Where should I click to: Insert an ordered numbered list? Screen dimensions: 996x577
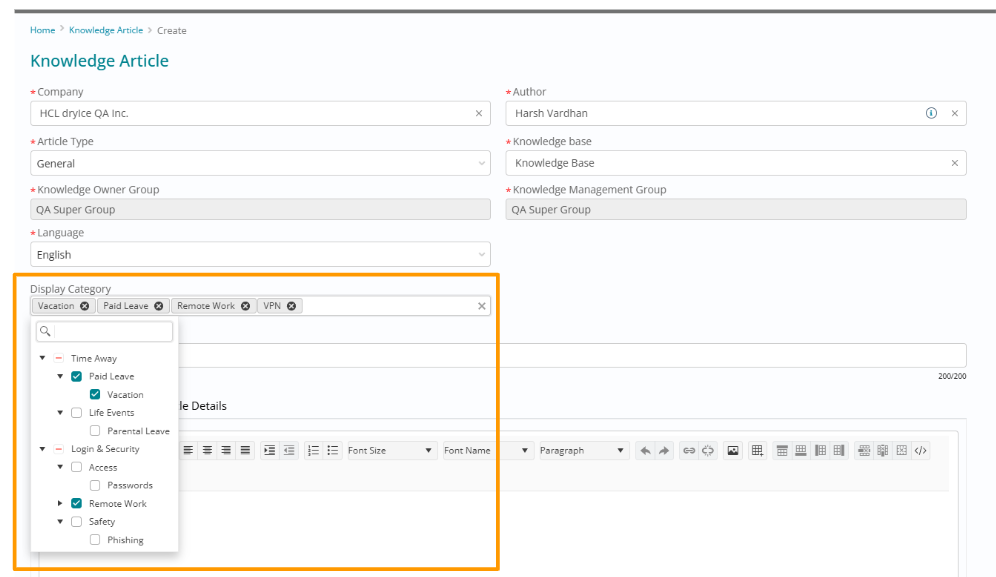click(x=313, y=451)
